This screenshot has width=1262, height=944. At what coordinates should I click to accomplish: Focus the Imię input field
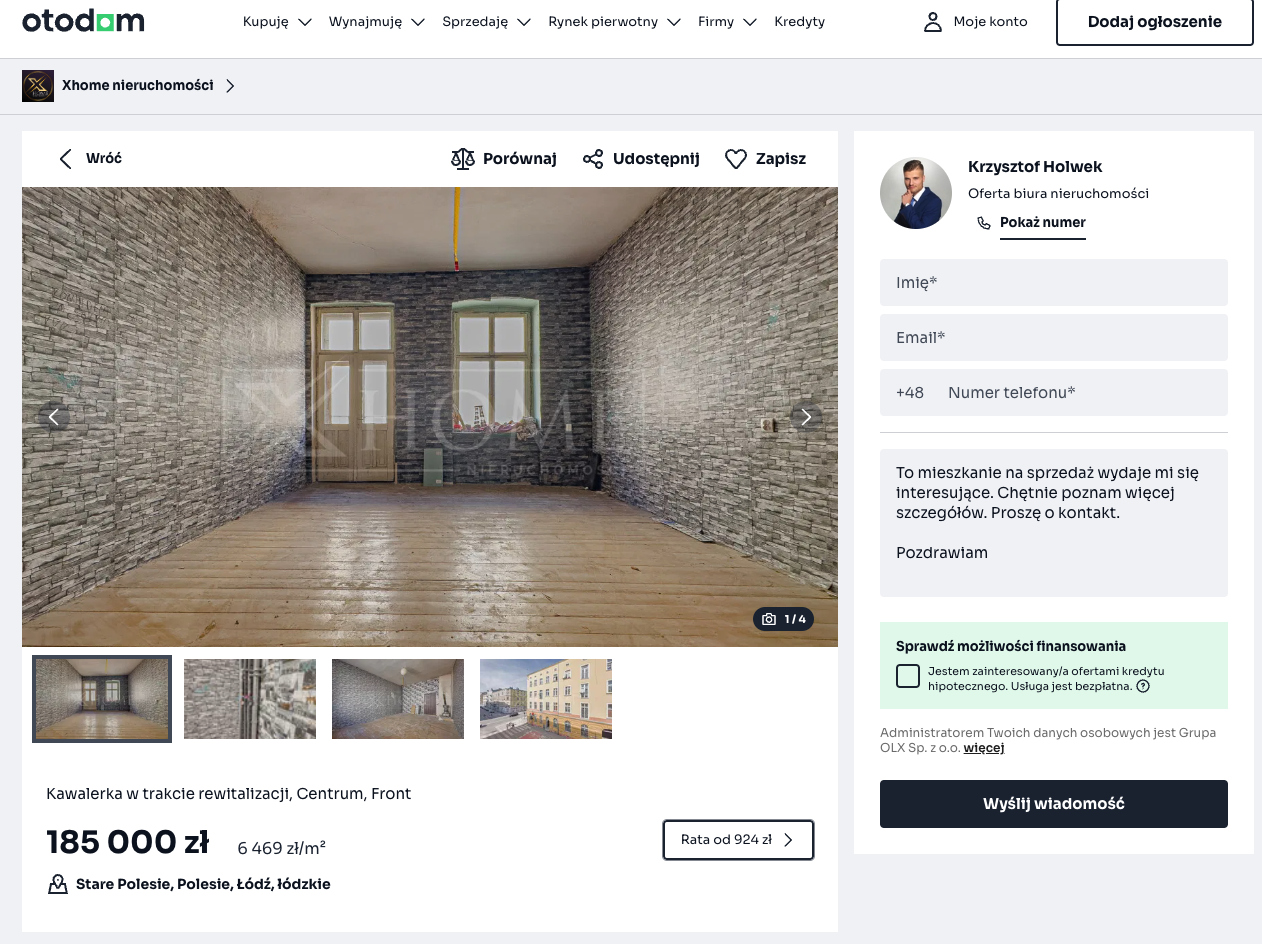coord(1054,283)
